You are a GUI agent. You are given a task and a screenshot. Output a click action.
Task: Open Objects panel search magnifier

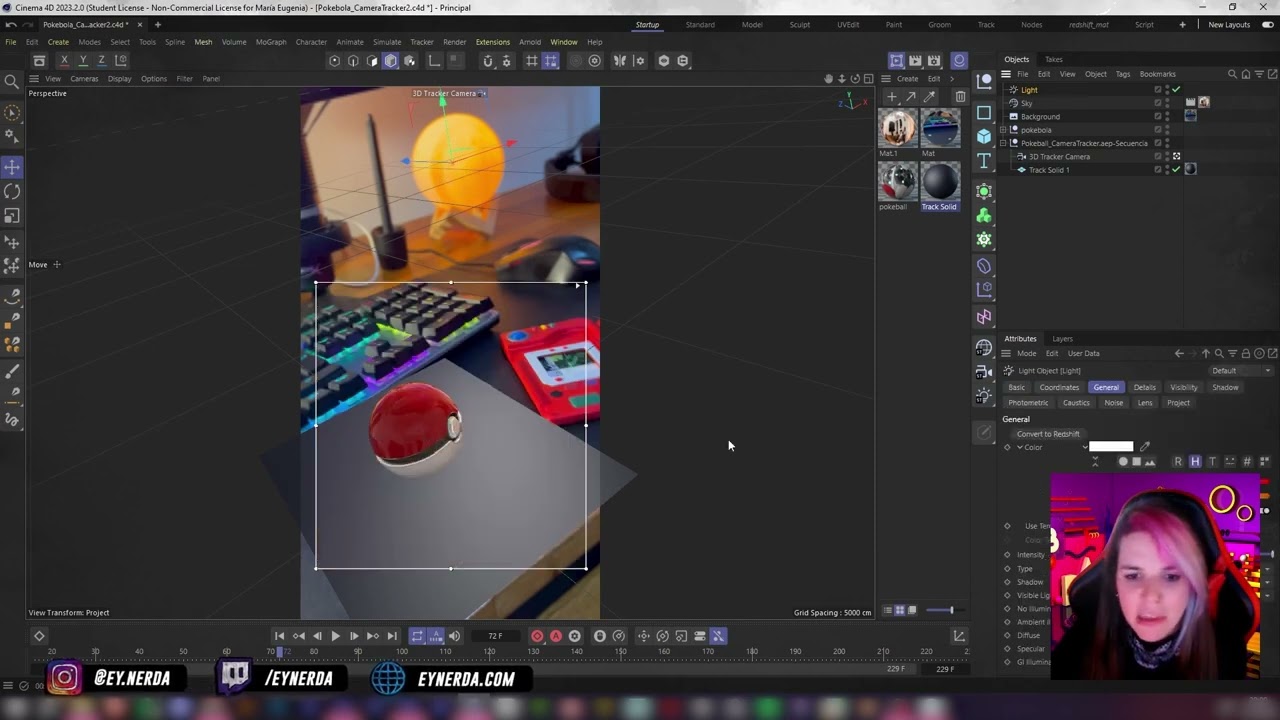[x=1232, y=74]
